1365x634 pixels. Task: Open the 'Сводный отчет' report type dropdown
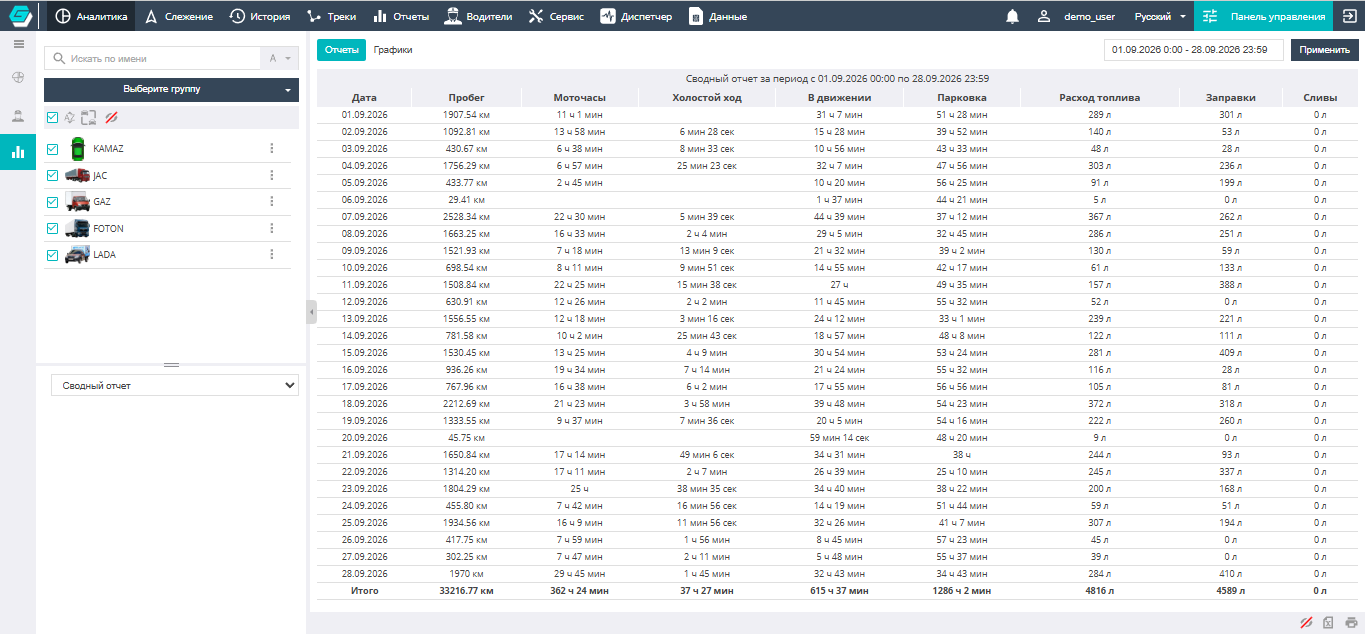175,385
